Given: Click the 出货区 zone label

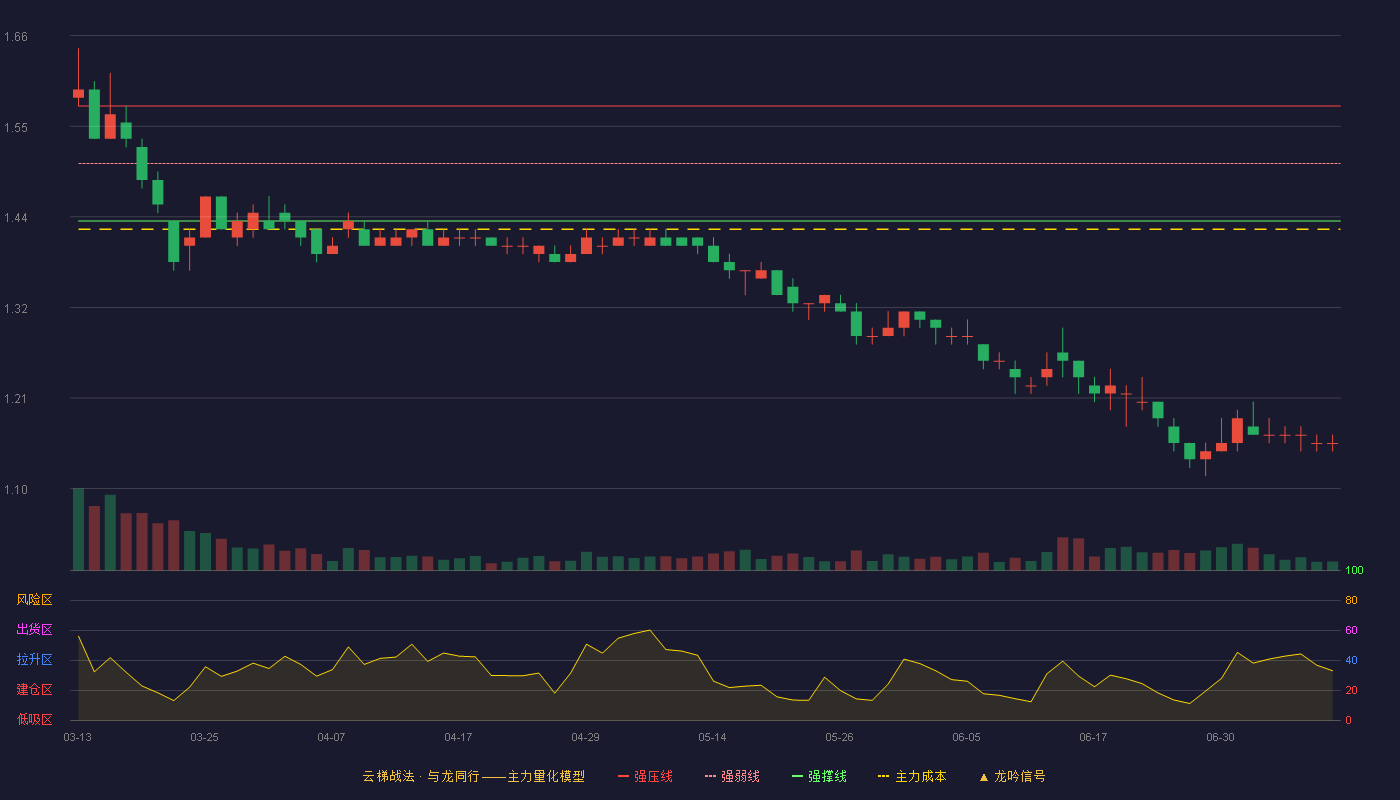Looking at the screenshot, I should click(34, 630).
